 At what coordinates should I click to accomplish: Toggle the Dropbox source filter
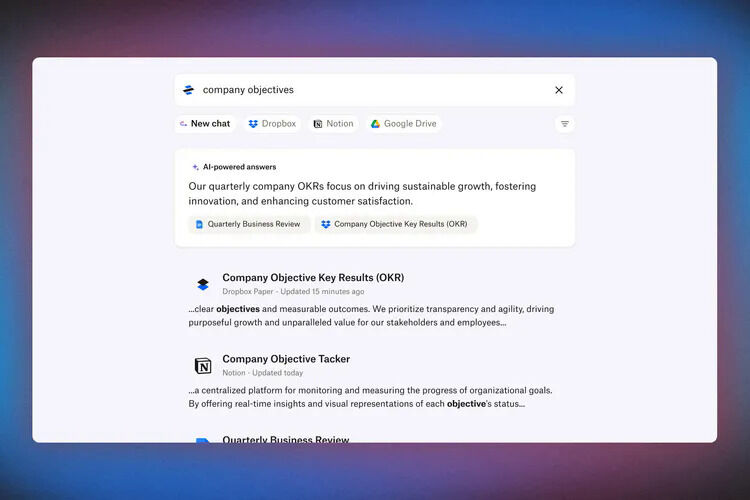click(x=272, y=124)
